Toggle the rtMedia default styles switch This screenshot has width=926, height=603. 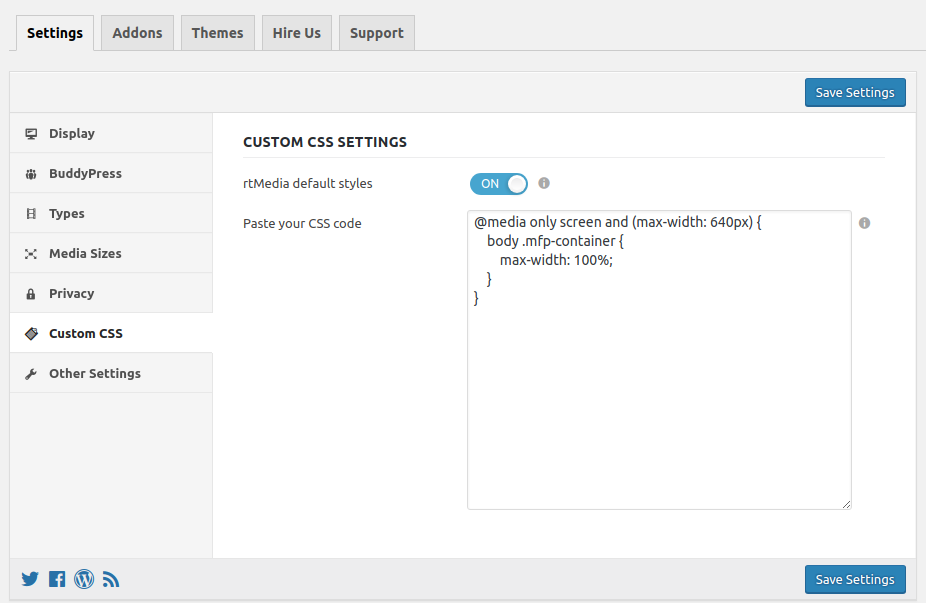498,184
